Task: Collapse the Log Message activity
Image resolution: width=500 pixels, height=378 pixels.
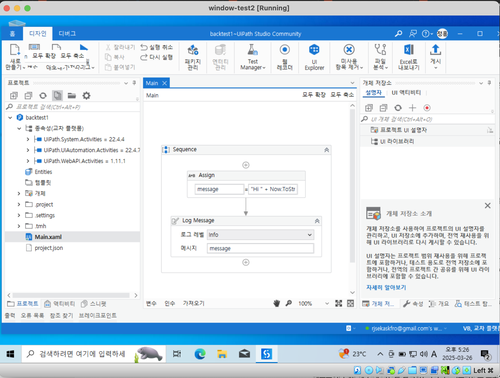Action: point(317,221)
